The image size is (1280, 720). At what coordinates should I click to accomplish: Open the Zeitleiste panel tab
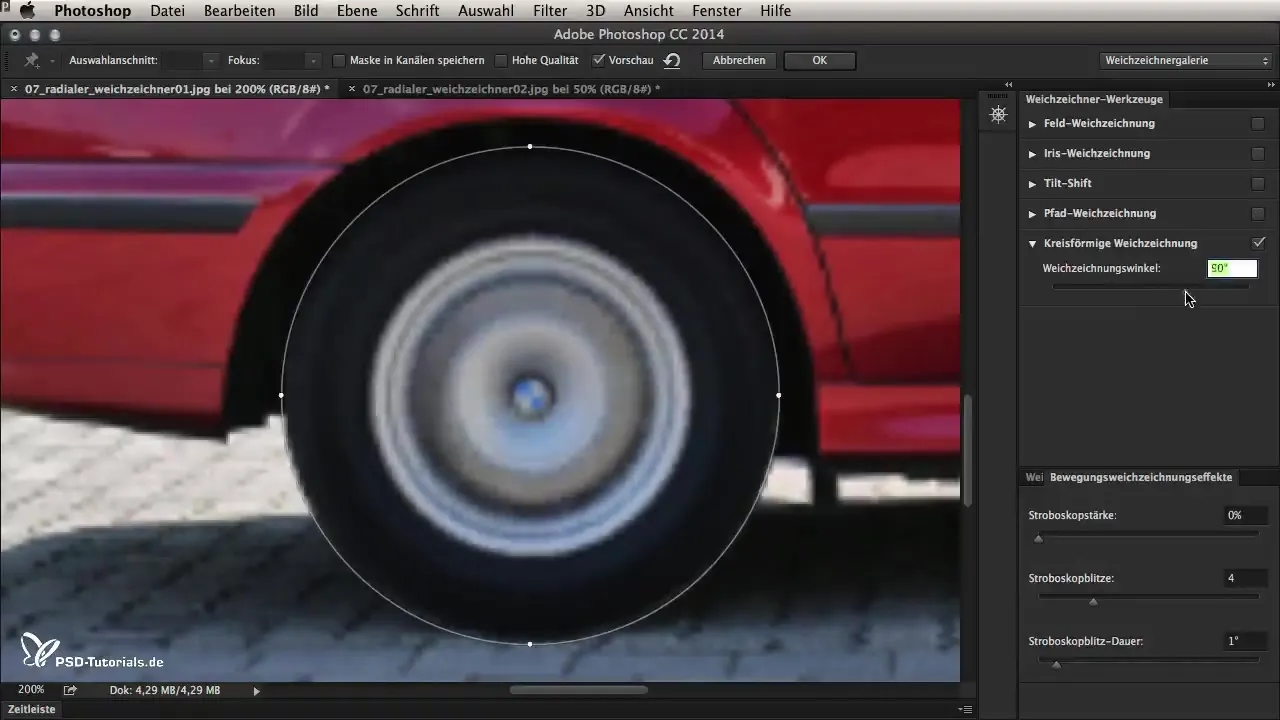31,709
